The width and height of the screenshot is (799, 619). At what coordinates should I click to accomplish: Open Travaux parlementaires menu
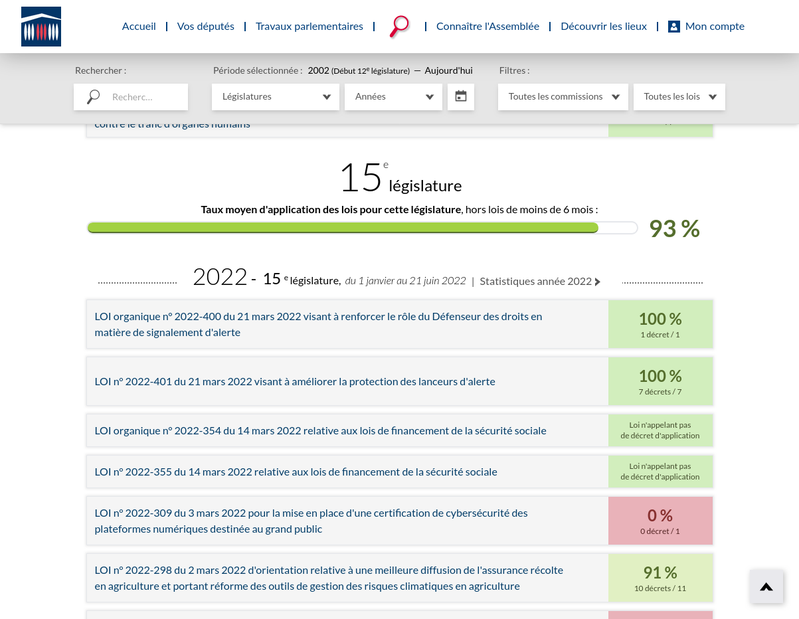tap(309, 26)
